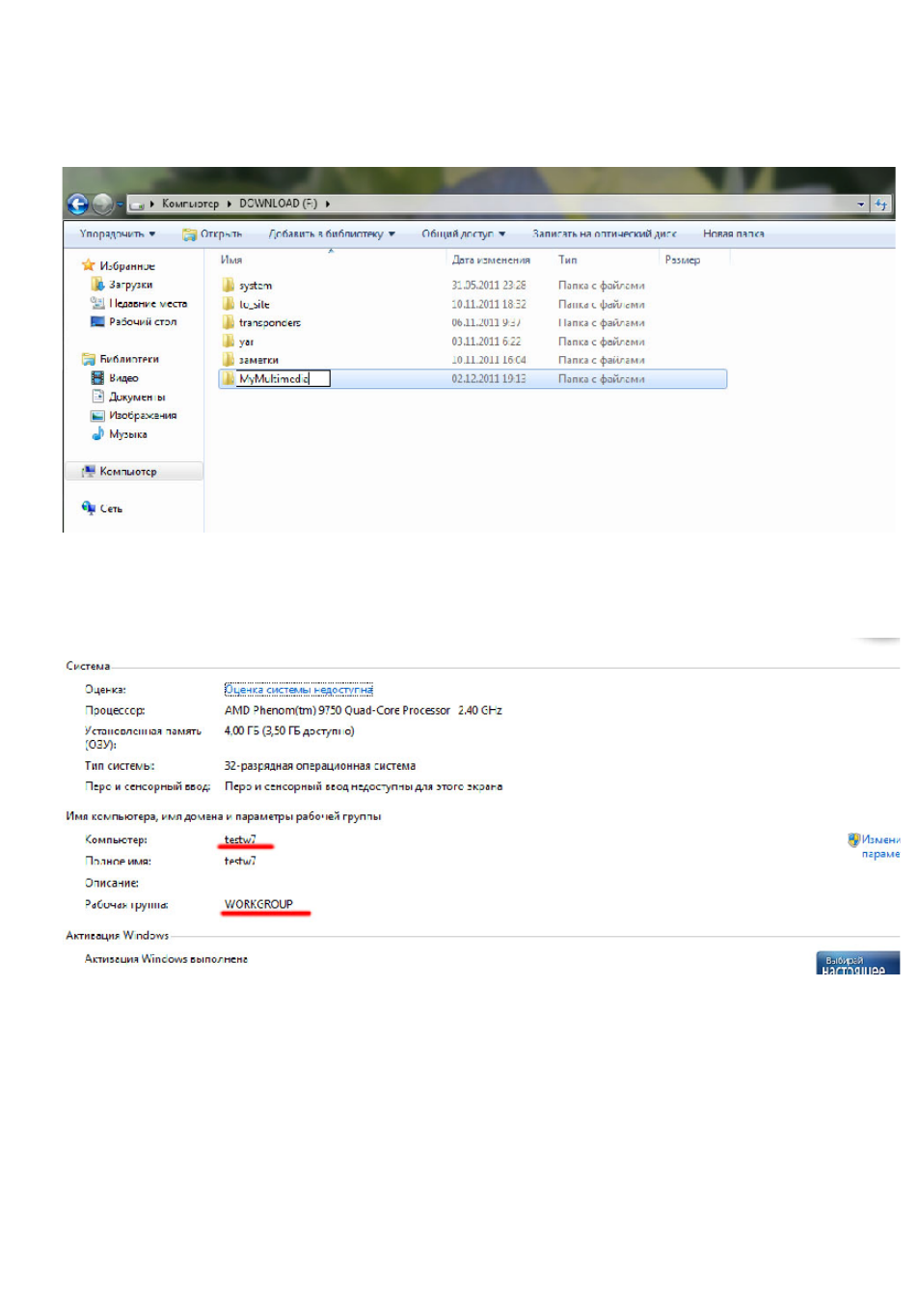Click inside MyMultimedia rename field
This screenshot has height=1316, width=919.
[x=284, y=379]
